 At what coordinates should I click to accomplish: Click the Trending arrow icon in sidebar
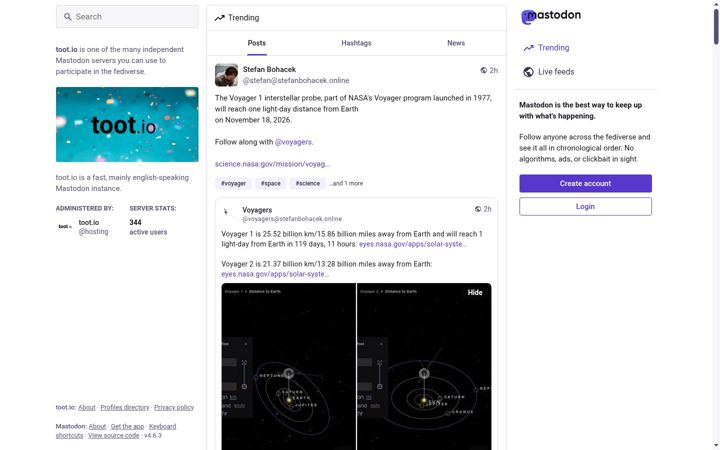click(x=528, y=48)
